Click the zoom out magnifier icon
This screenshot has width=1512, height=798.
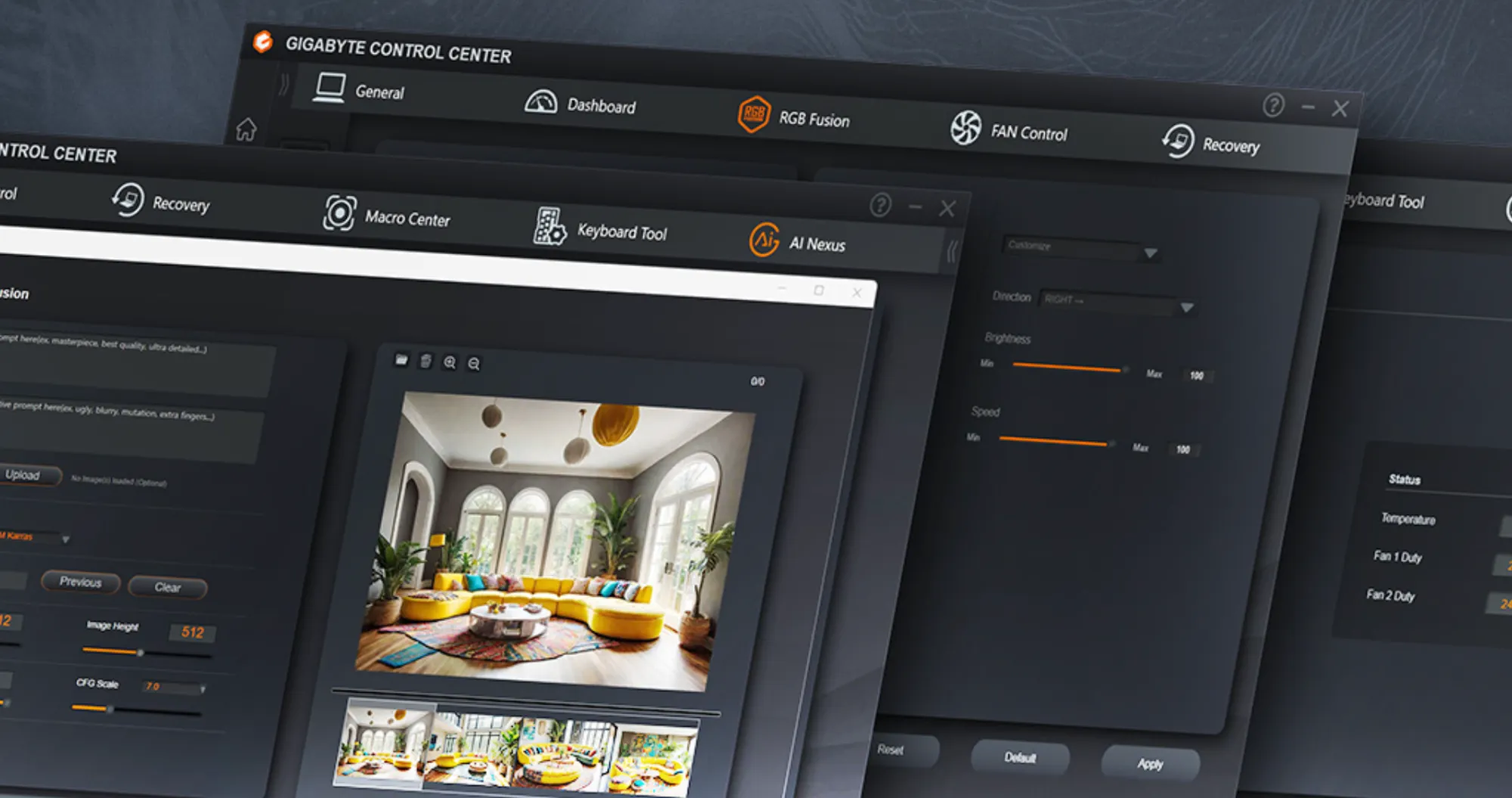(x=474, y=364)
